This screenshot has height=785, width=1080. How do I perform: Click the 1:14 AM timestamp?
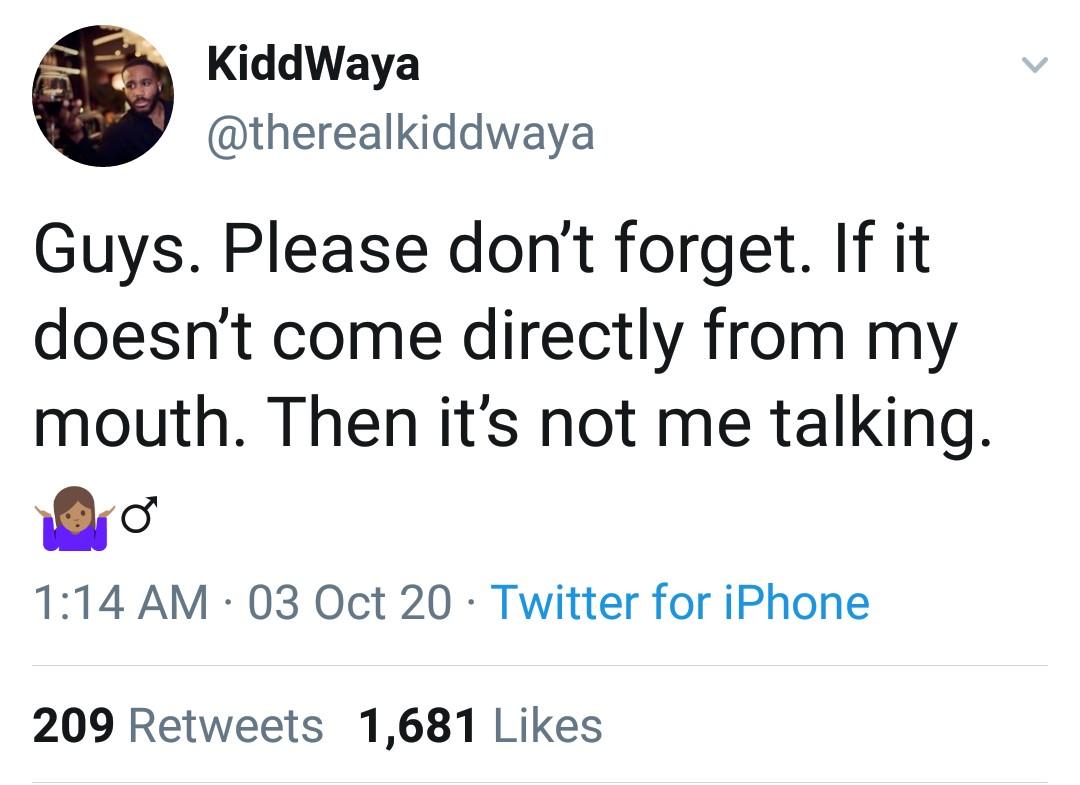120,603
